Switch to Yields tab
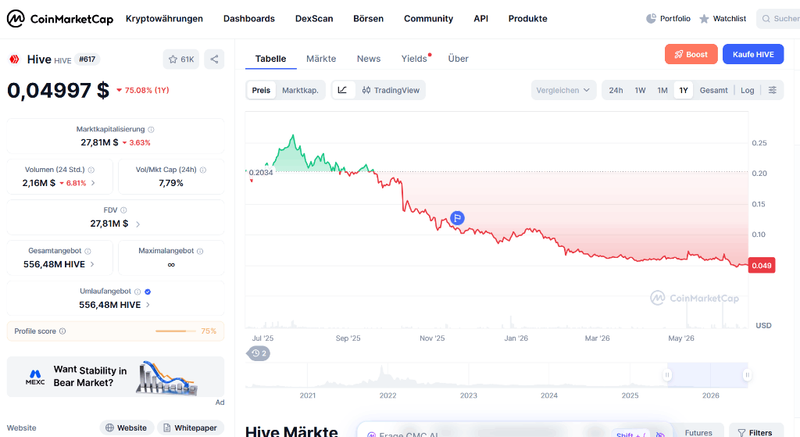 (414, 59)
